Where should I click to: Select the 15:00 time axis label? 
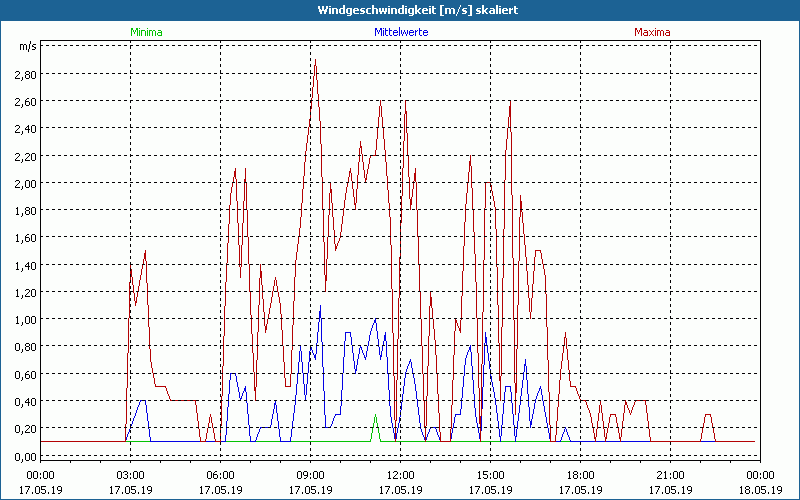[x=490, y=475]
